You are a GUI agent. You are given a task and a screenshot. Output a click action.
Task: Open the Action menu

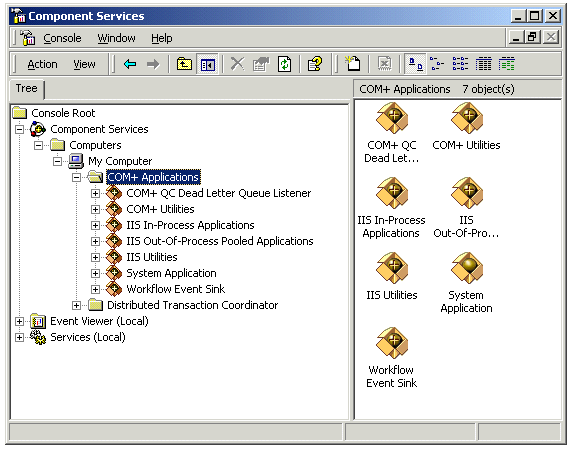tap(42, 64)
